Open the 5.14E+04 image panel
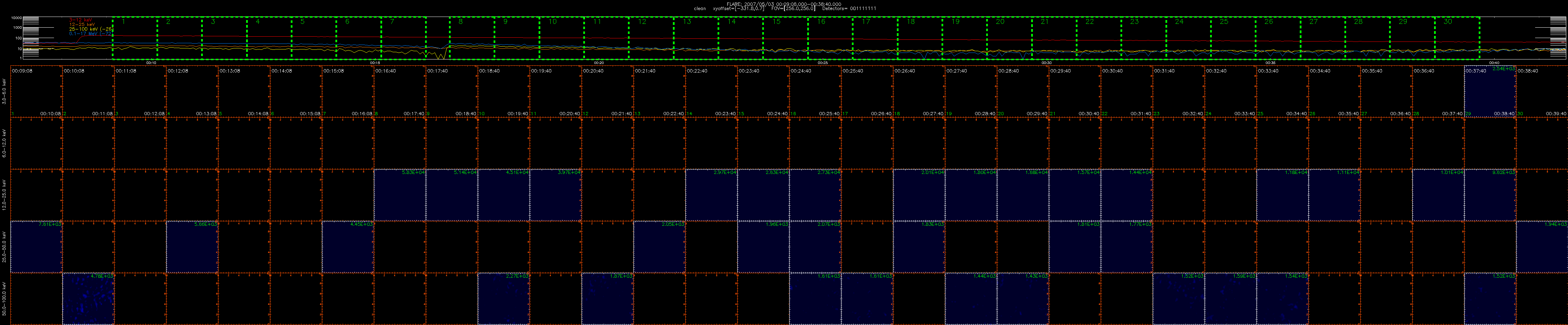This screenshot has height=325, width=1568. [x=452, y=195]
